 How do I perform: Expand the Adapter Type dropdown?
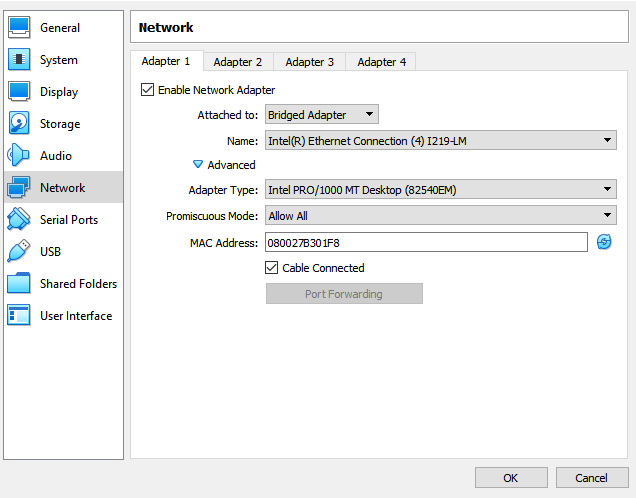(x=440, y=189)
